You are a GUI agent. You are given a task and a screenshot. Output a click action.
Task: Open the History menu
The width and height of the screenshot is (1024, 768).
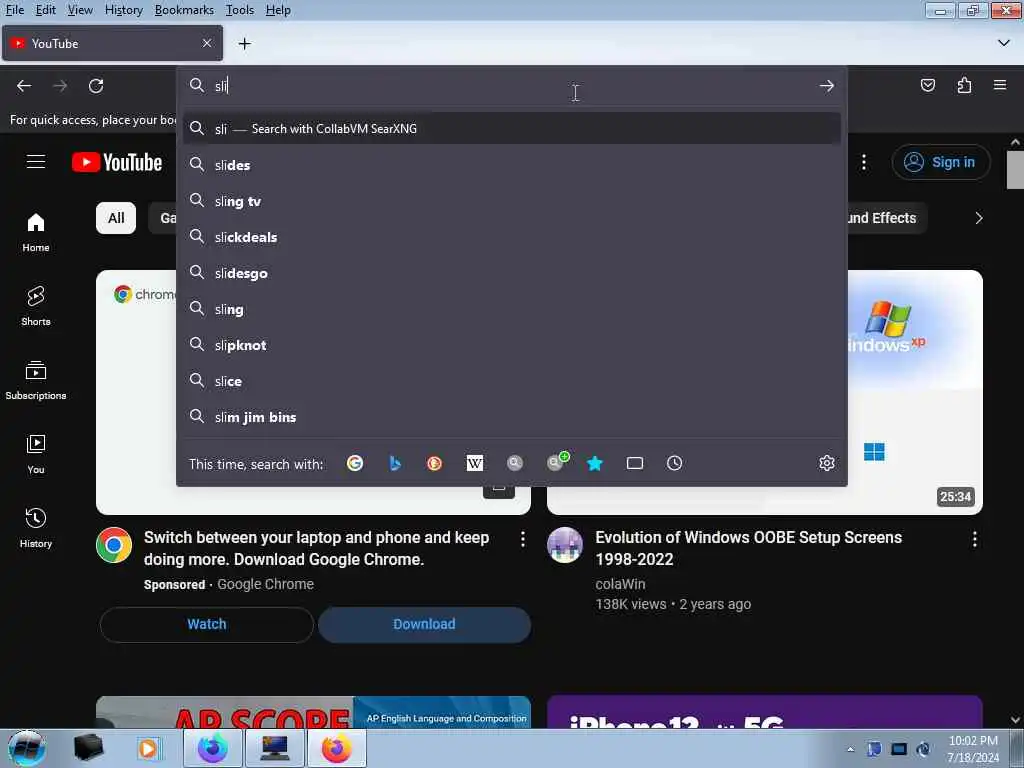tap(123, 10)
